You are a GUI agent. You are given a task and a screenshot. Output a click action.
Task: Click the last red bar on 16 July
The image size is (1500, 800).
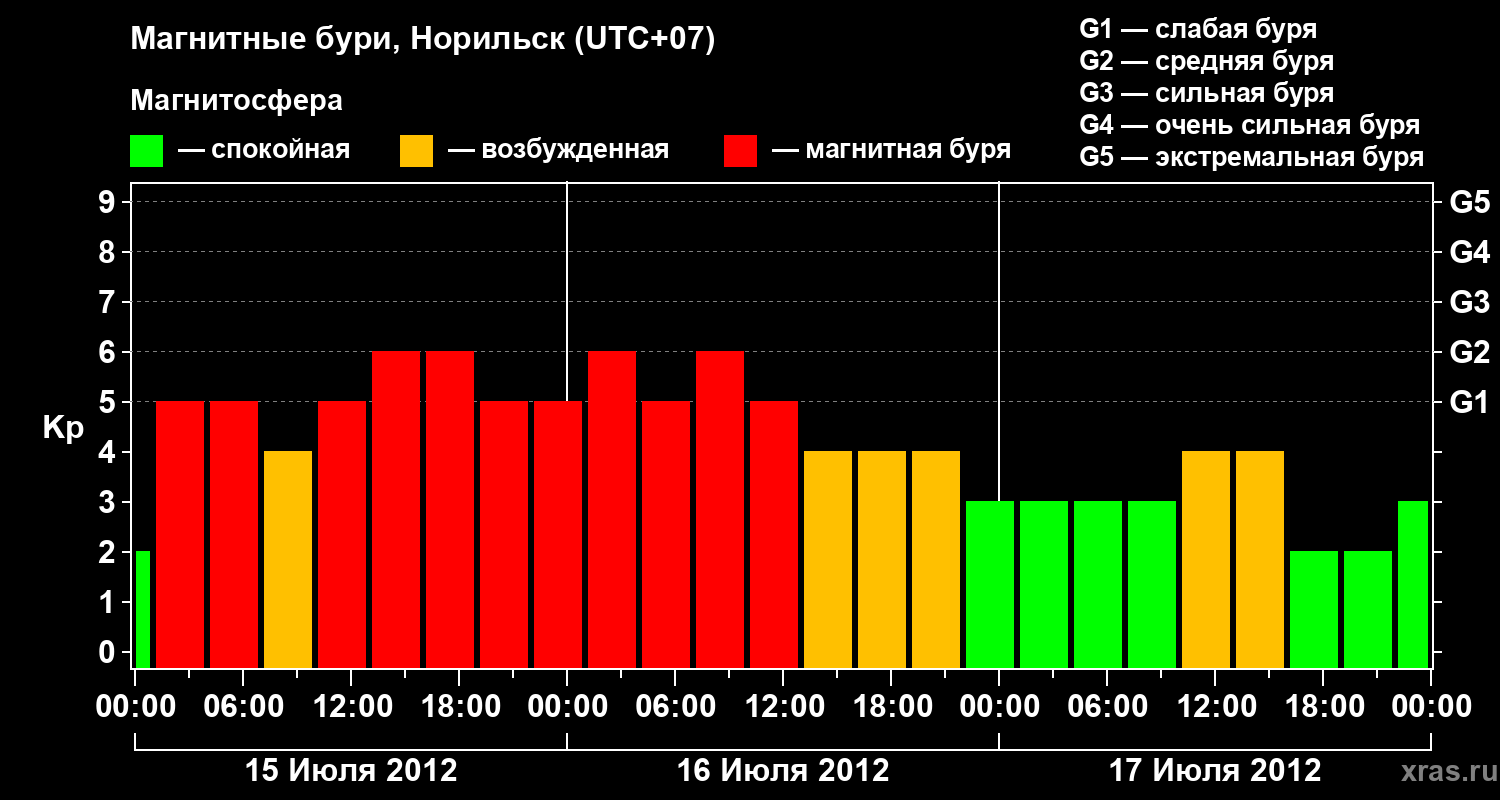[774, 534]
